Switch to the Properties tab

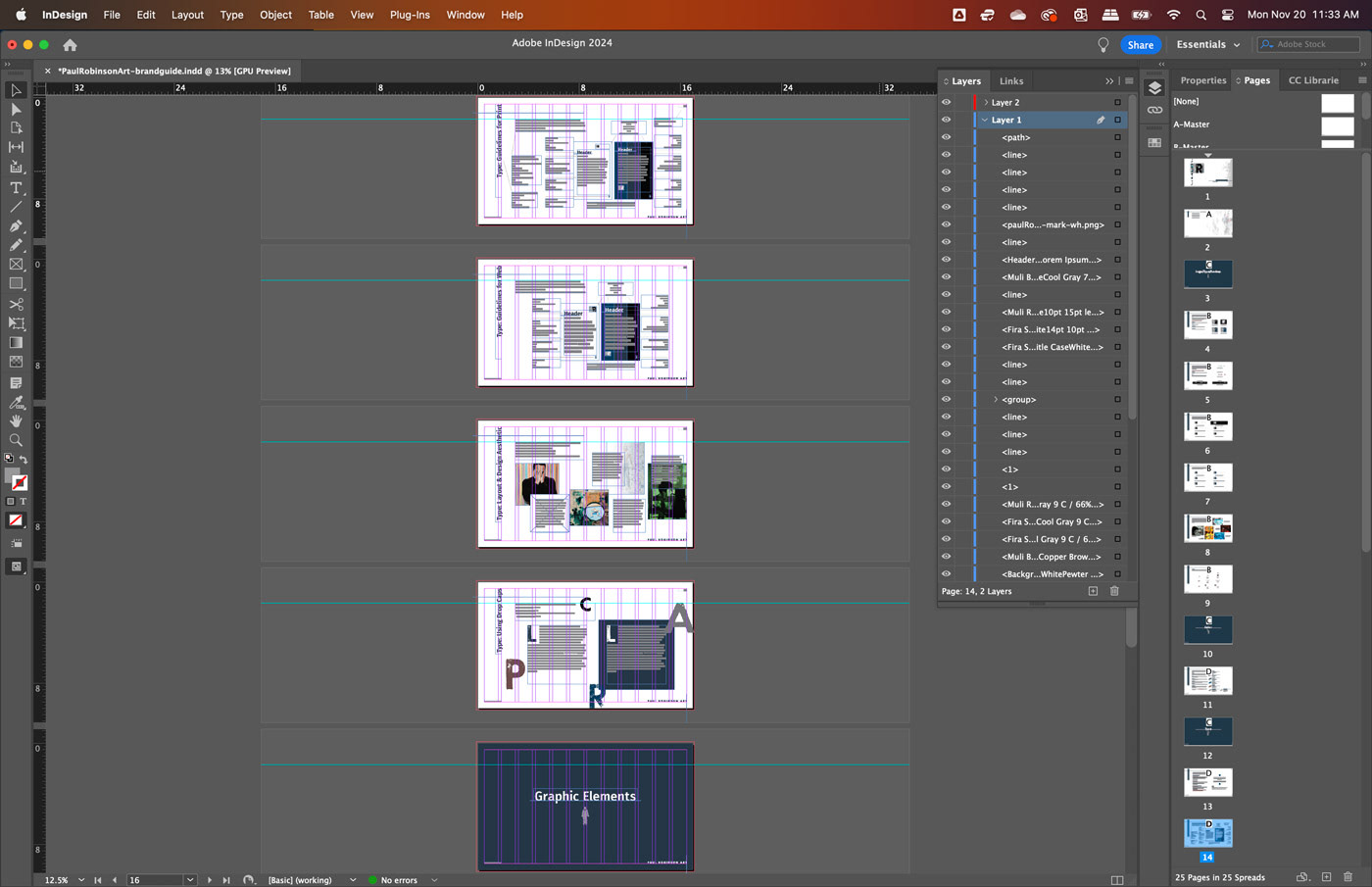coord(1202,80)
